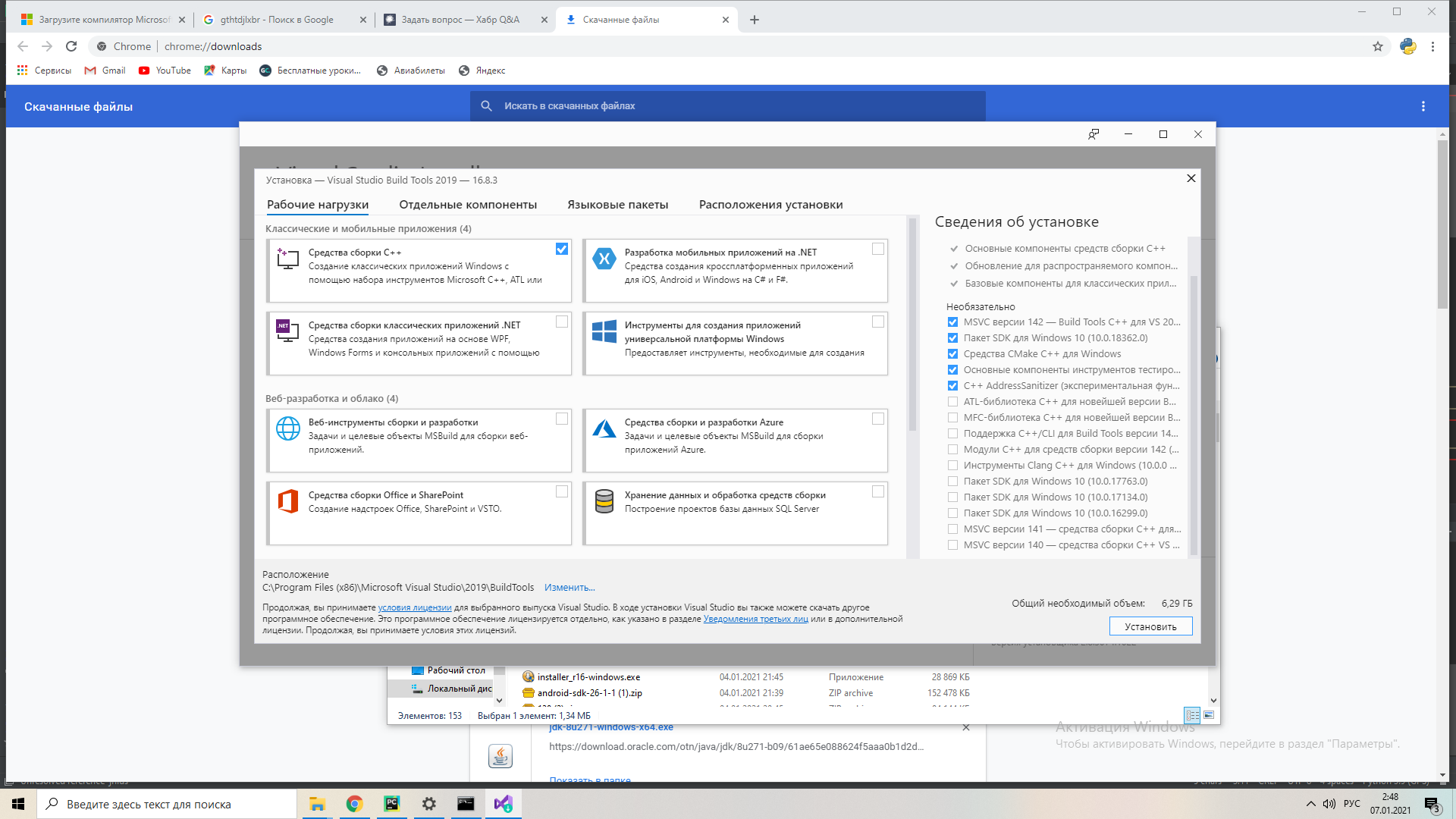
Task: Uncheck the Средства сборки C++ workload
Action: [x=562, y=249]
